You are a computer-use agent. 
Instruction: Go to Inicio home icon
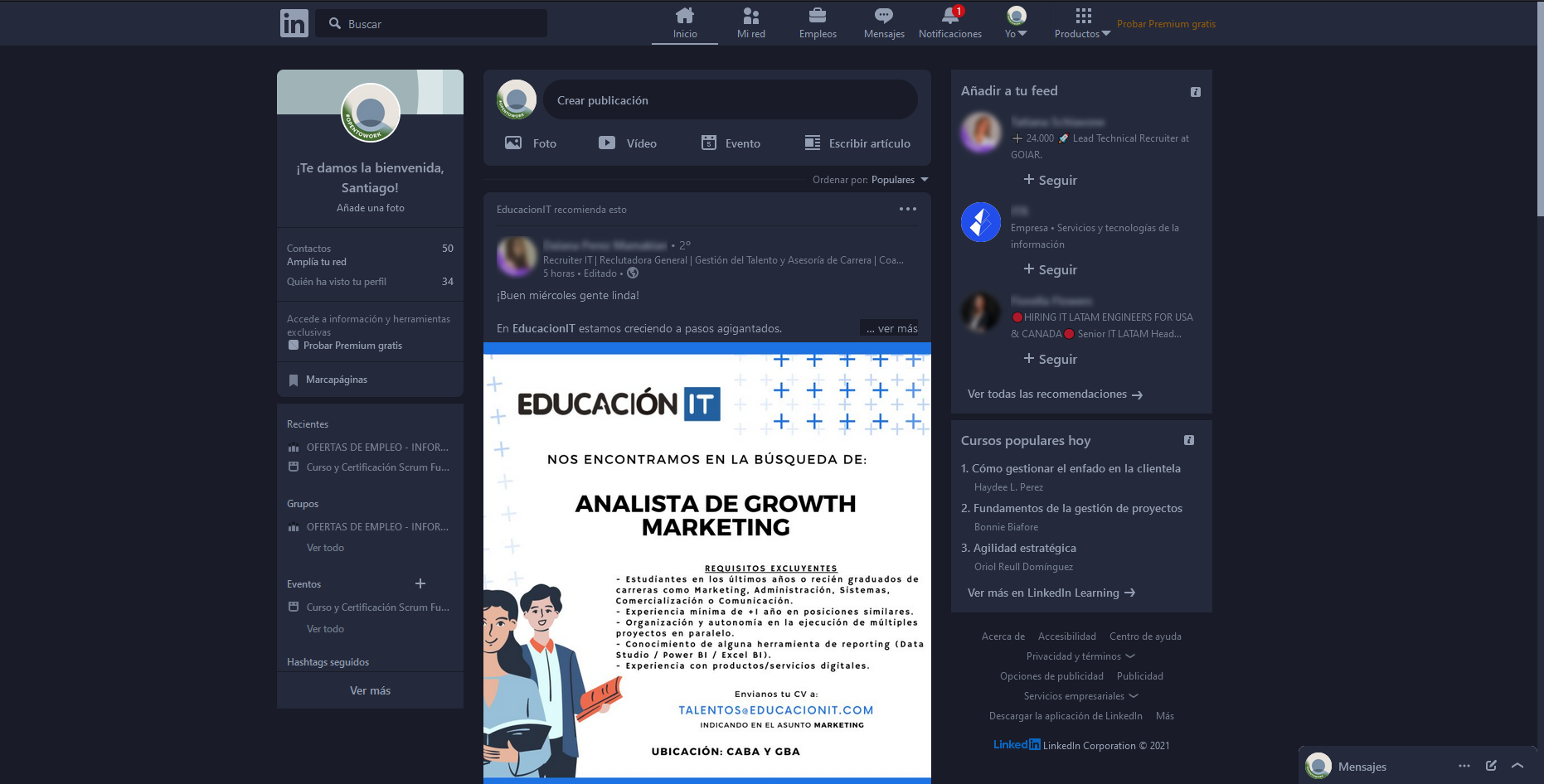[x=685, y=23]
